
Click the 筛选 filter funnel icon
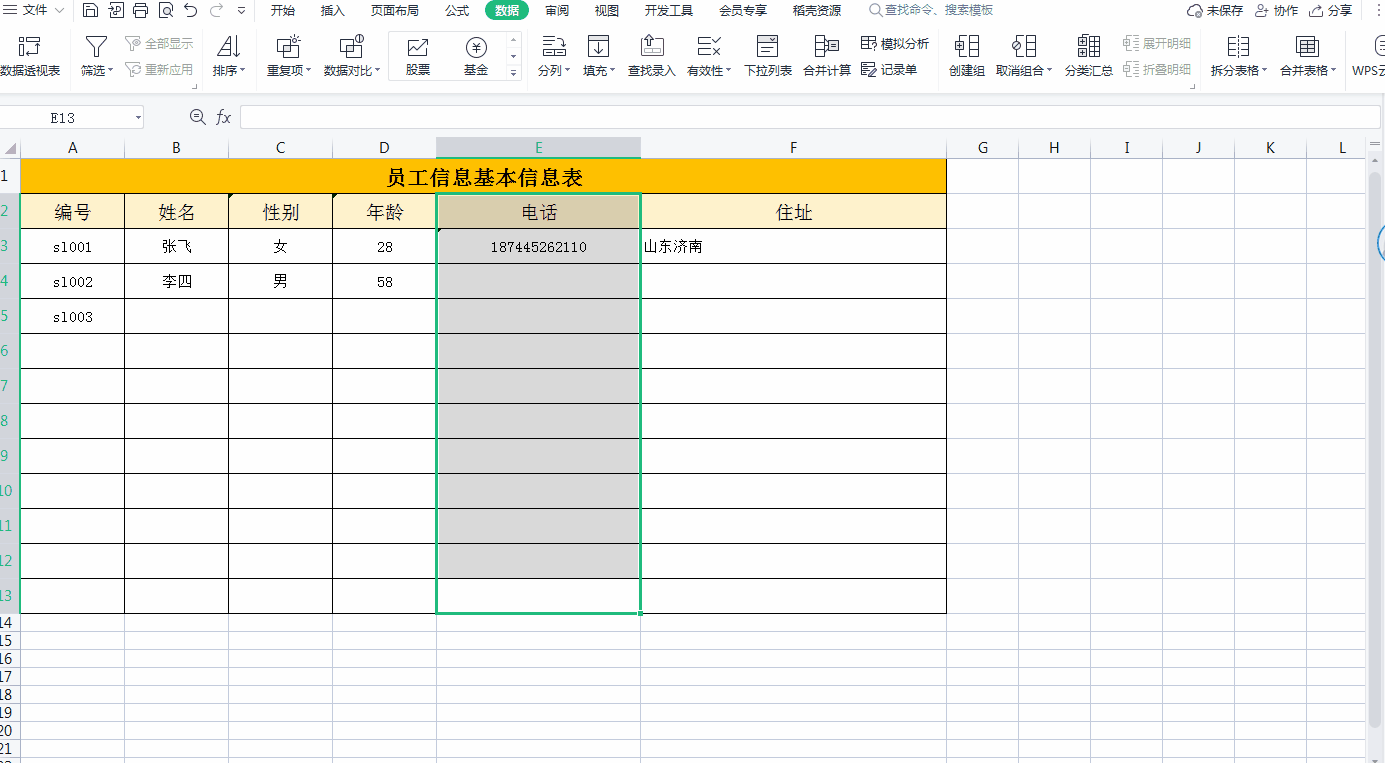point(96,46)
